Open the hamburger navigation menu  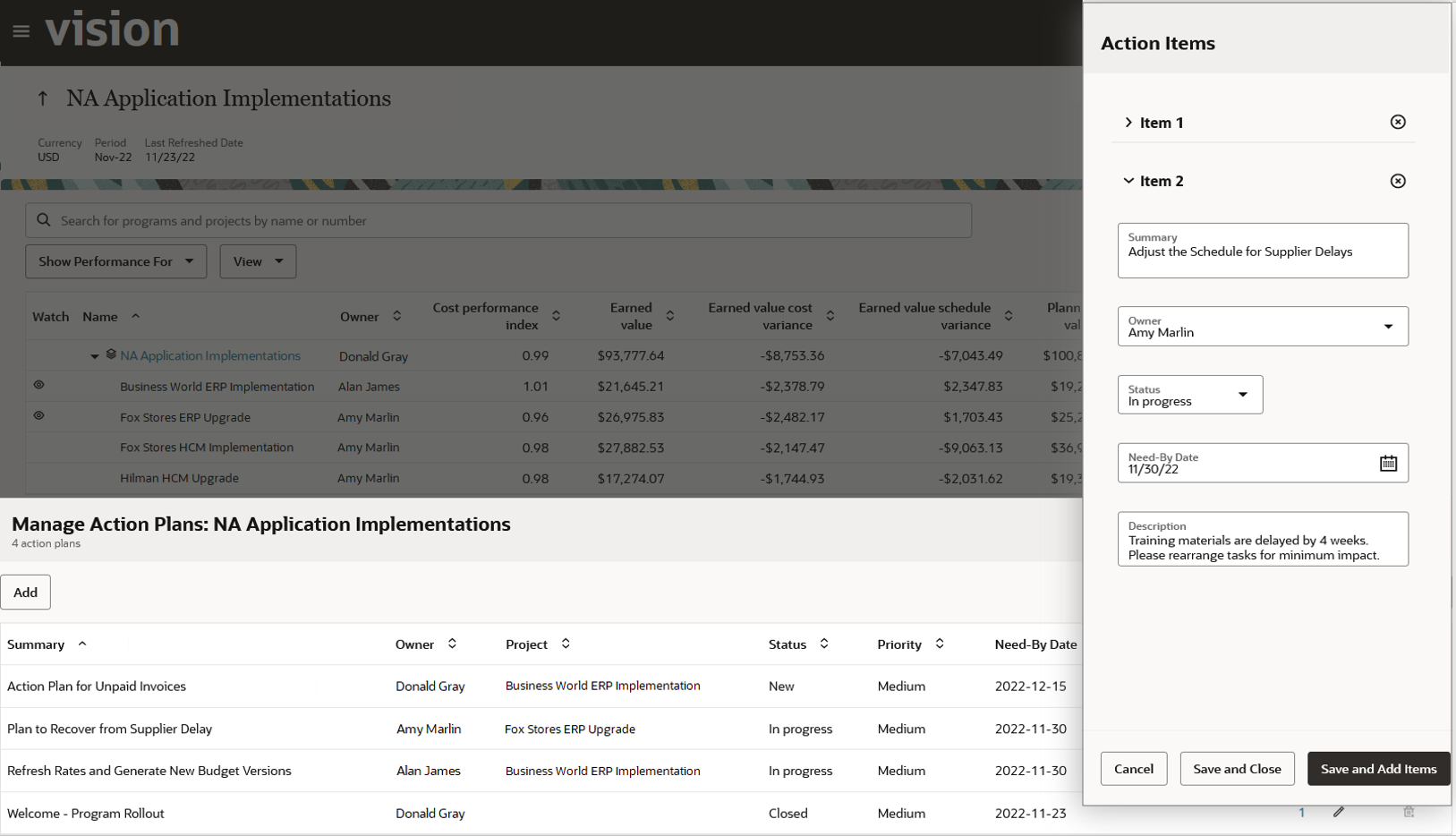pyautogui.click(x=21, y=31)
